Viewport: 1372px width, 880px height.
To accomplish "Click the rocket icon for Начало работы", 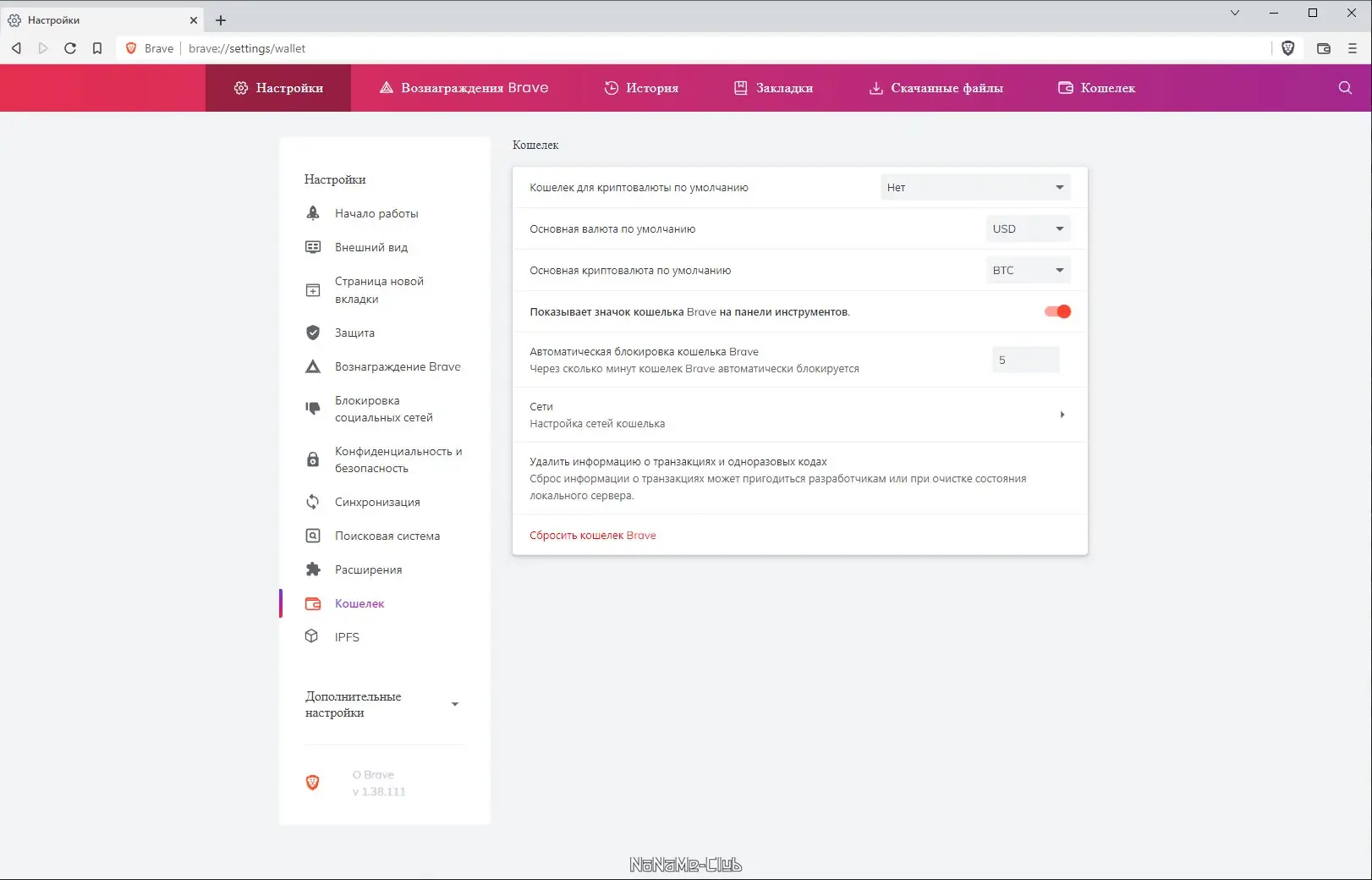I will (313, 213).
